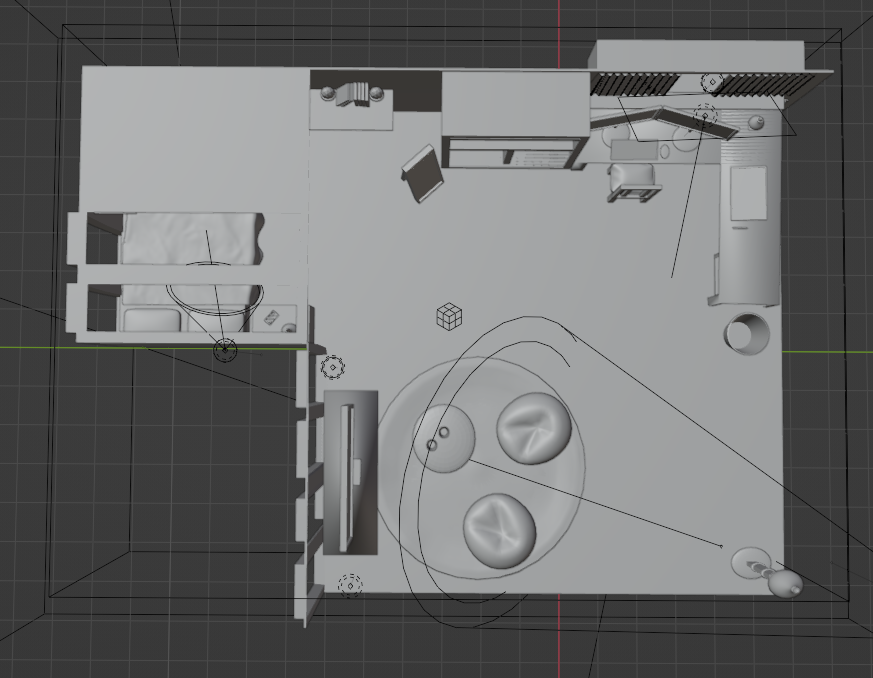Click the tilted panel object left of the shelf
Screen dimensions: 873x678
423,173
